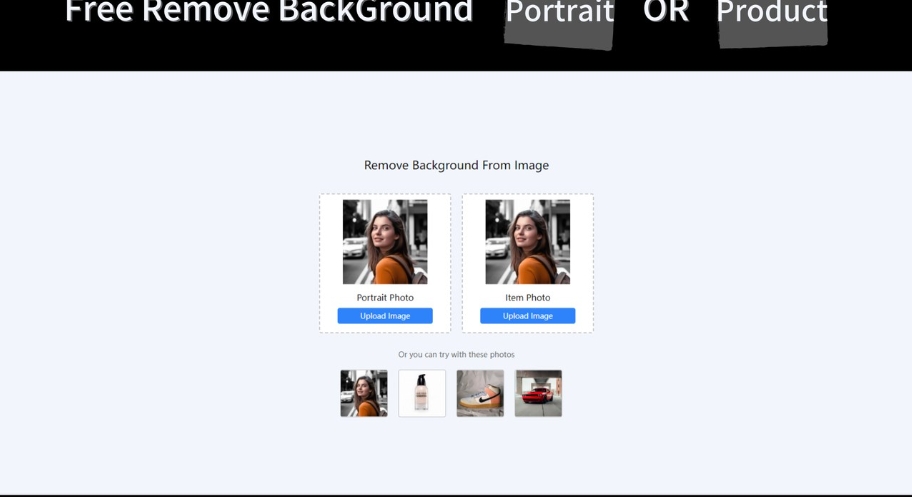Click the Item Photo preview image

click(x=527, y=242)
